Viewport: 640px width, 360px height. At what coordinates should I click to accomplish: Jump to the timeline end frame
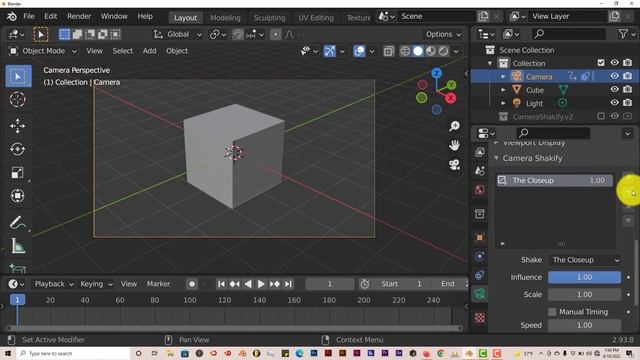(288, 284)
